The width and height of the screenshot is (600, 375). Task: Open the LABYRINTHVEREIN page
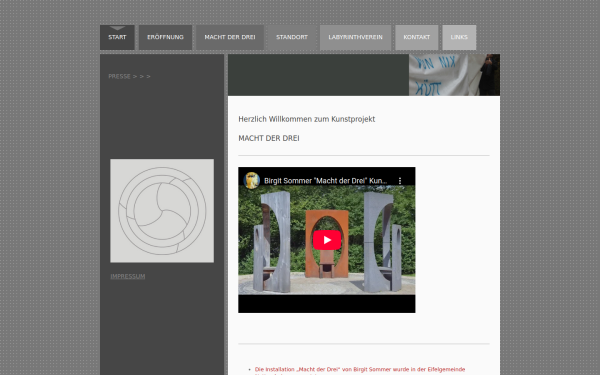[355, 38]
